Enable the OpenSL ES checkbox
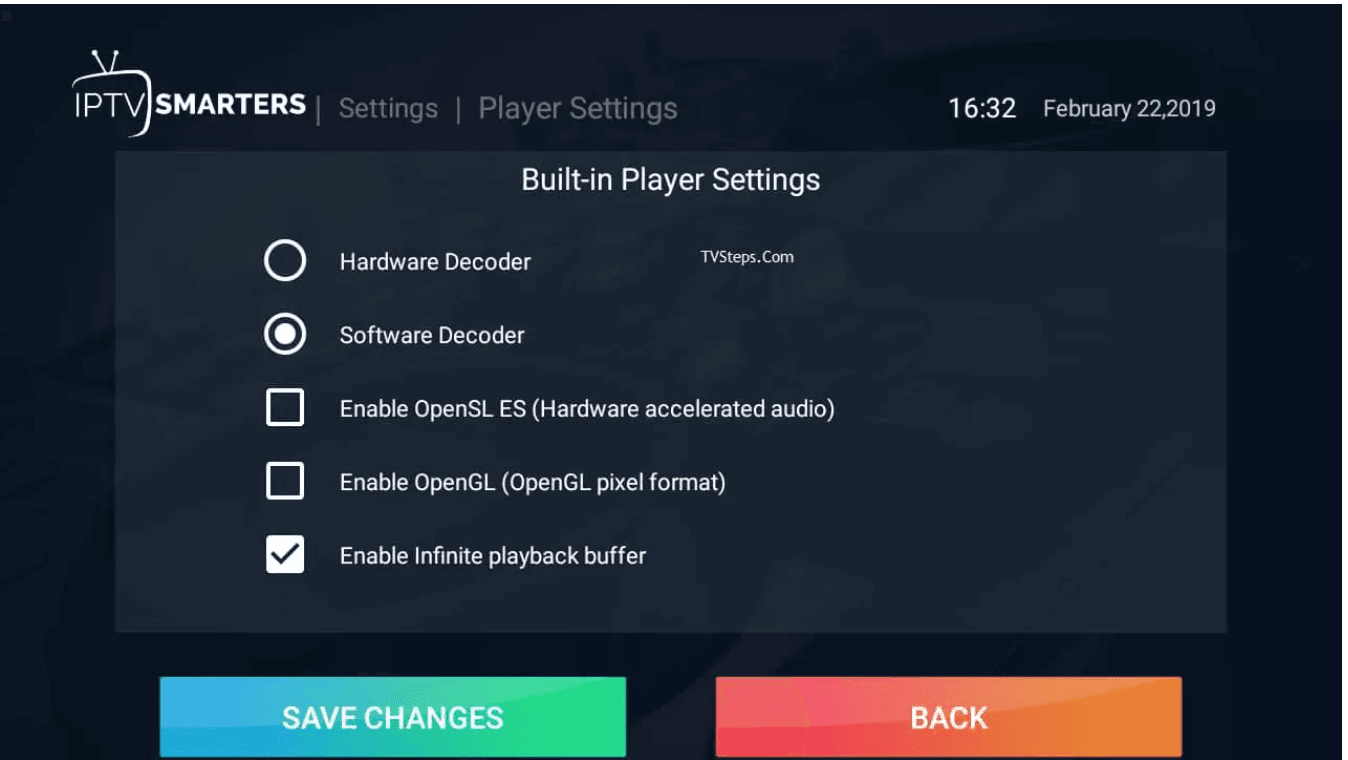Image resolution: width=1348 pixels, height=760 pixels. pos(285,408)
